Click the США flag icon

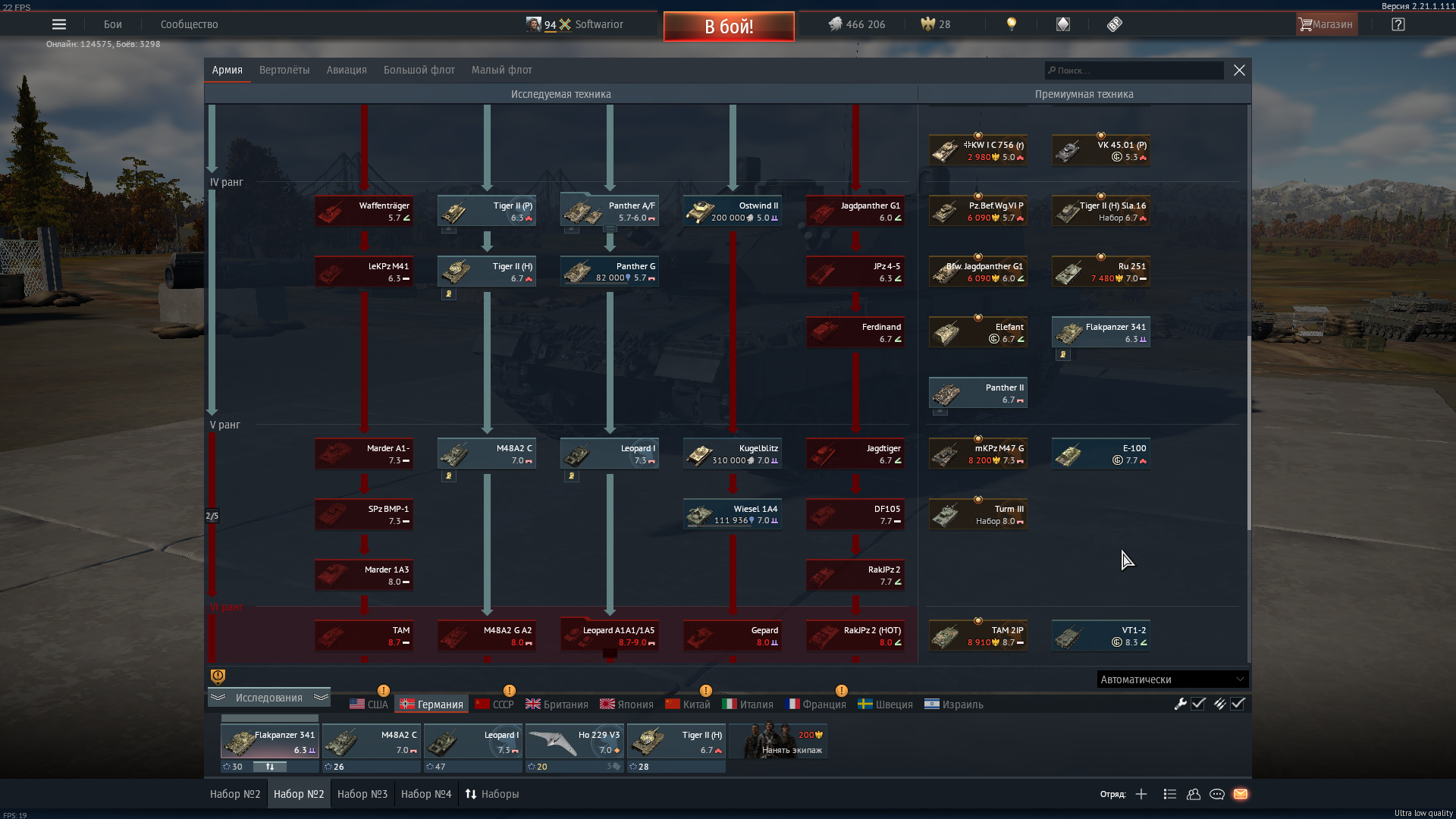pyautogui.click(x=357, y=704)
